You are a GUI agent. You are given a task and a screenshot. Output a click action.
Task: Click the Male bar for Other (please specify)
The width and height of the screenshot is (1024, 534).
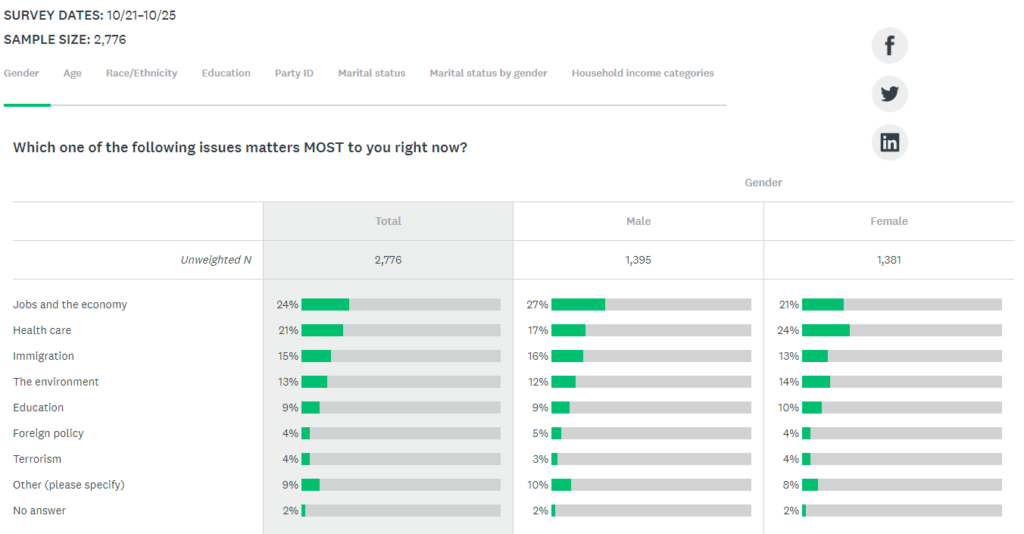[651, 485]
